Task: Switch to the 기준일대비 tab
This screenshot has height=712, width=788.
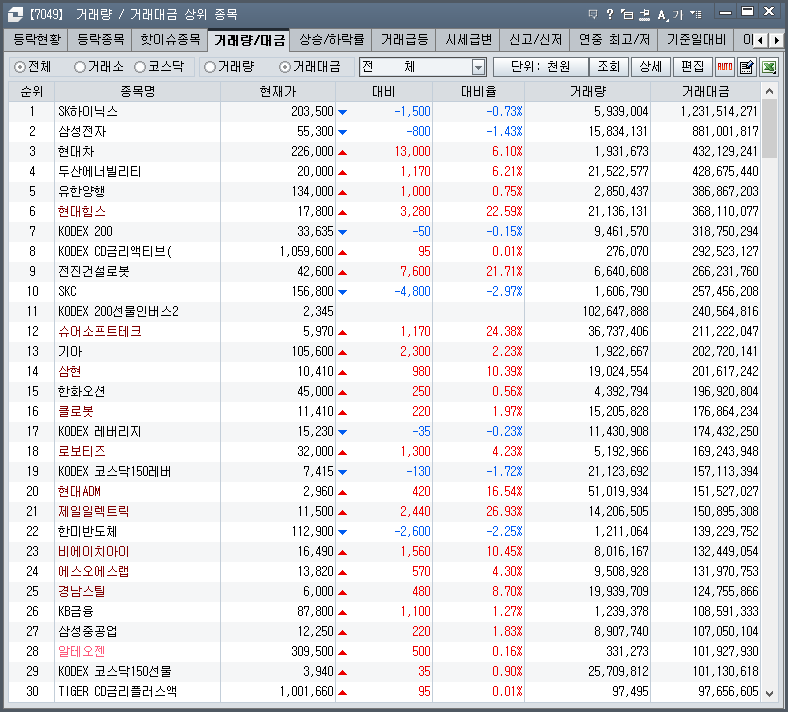Action: tap(696, 40)
